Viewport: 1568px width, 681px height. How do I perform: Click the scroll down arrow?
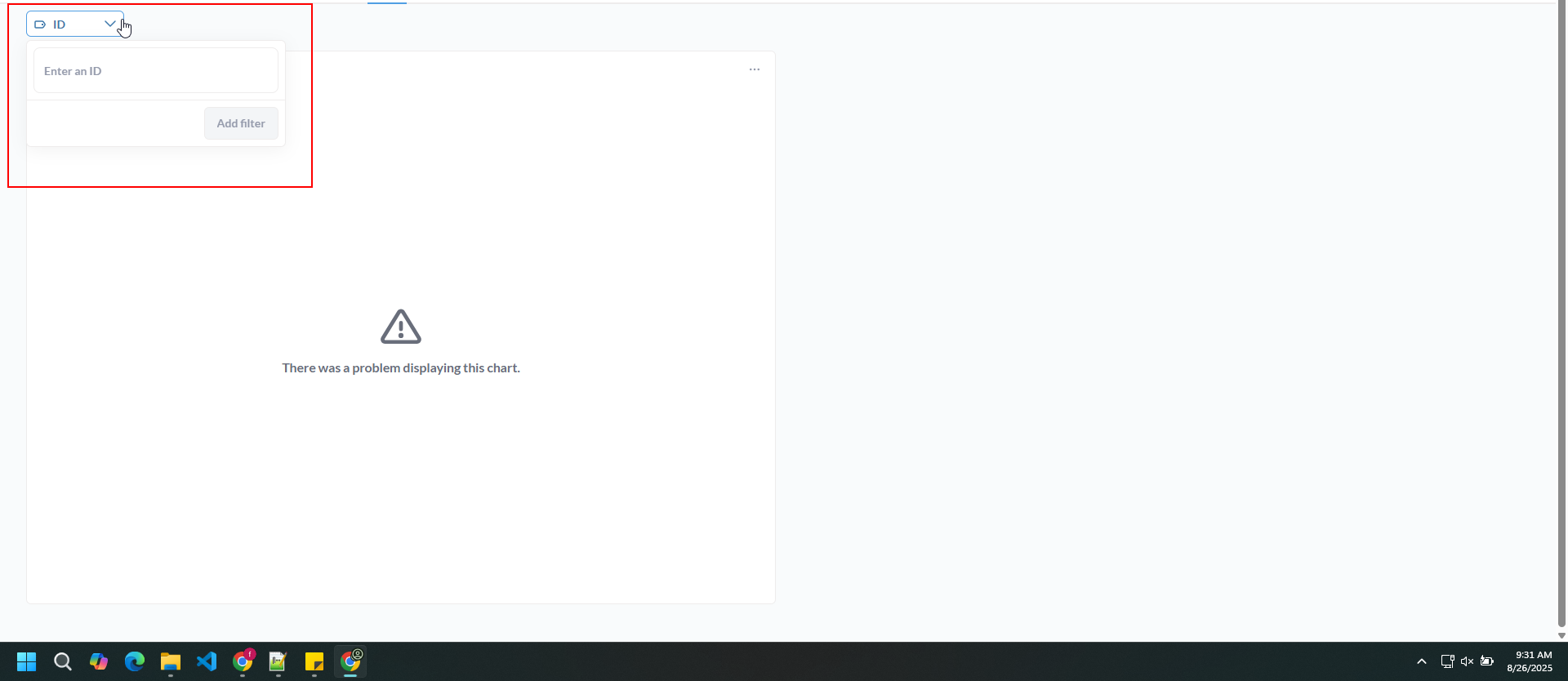pyautogui.click(x=1561, y=635)
